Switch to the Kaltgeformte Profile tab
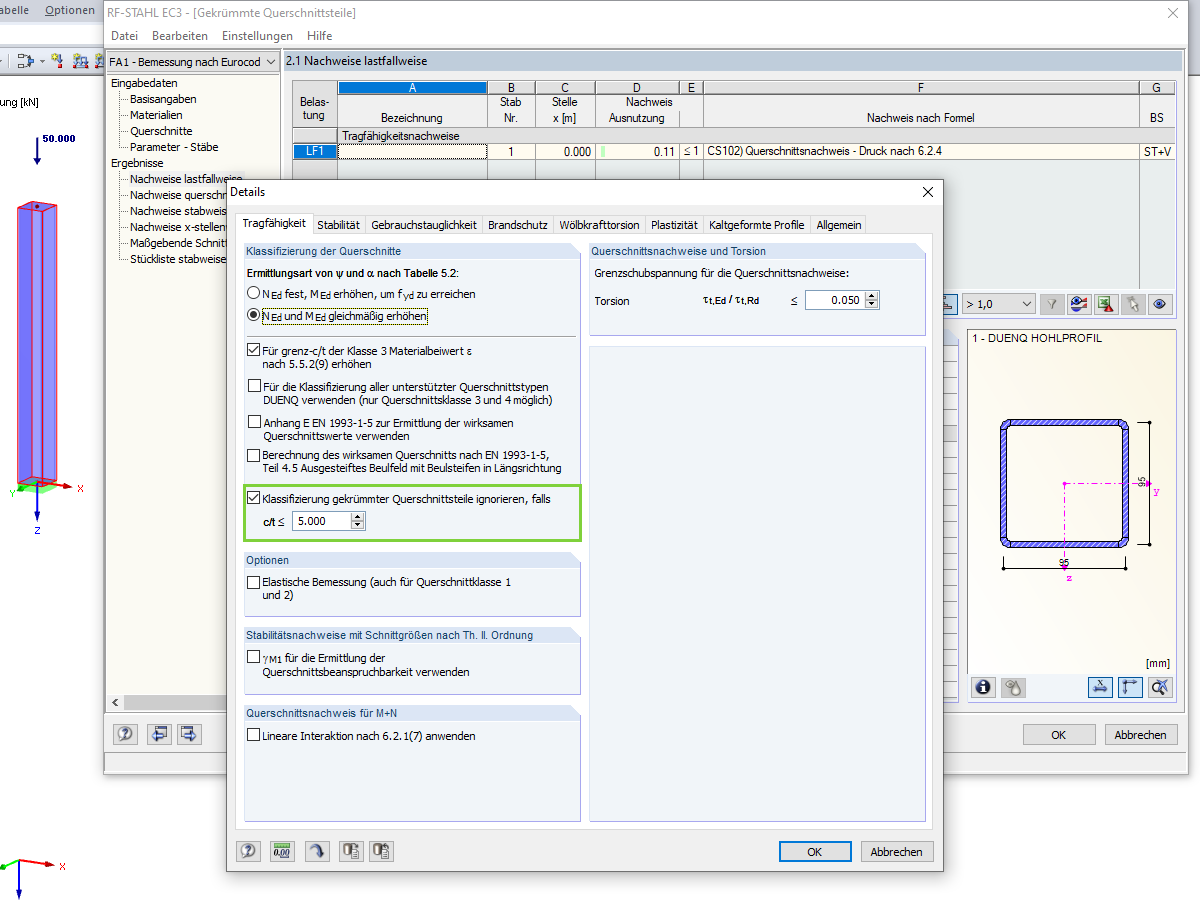The image size is (1200, 900). [x=757, y=225]
